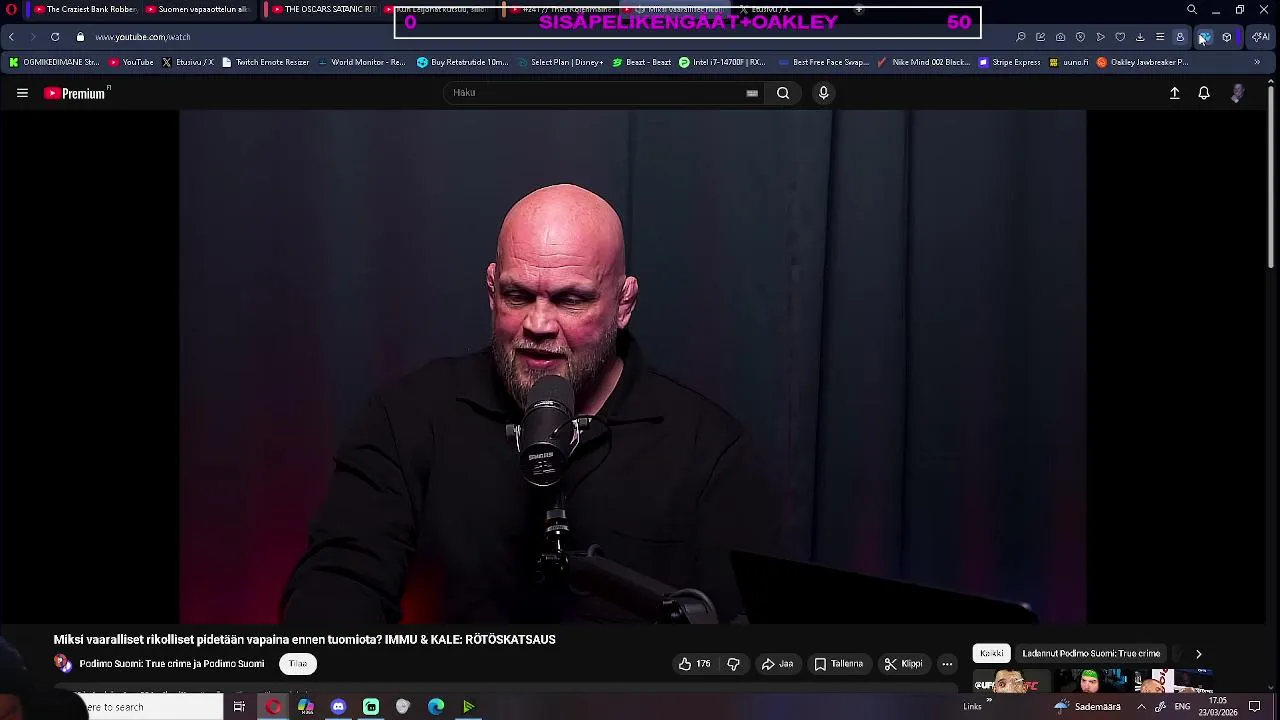The width and height of the screenshot is (1280, 720).
Task: Save video with Tallenna button
Action: [838, 664]
